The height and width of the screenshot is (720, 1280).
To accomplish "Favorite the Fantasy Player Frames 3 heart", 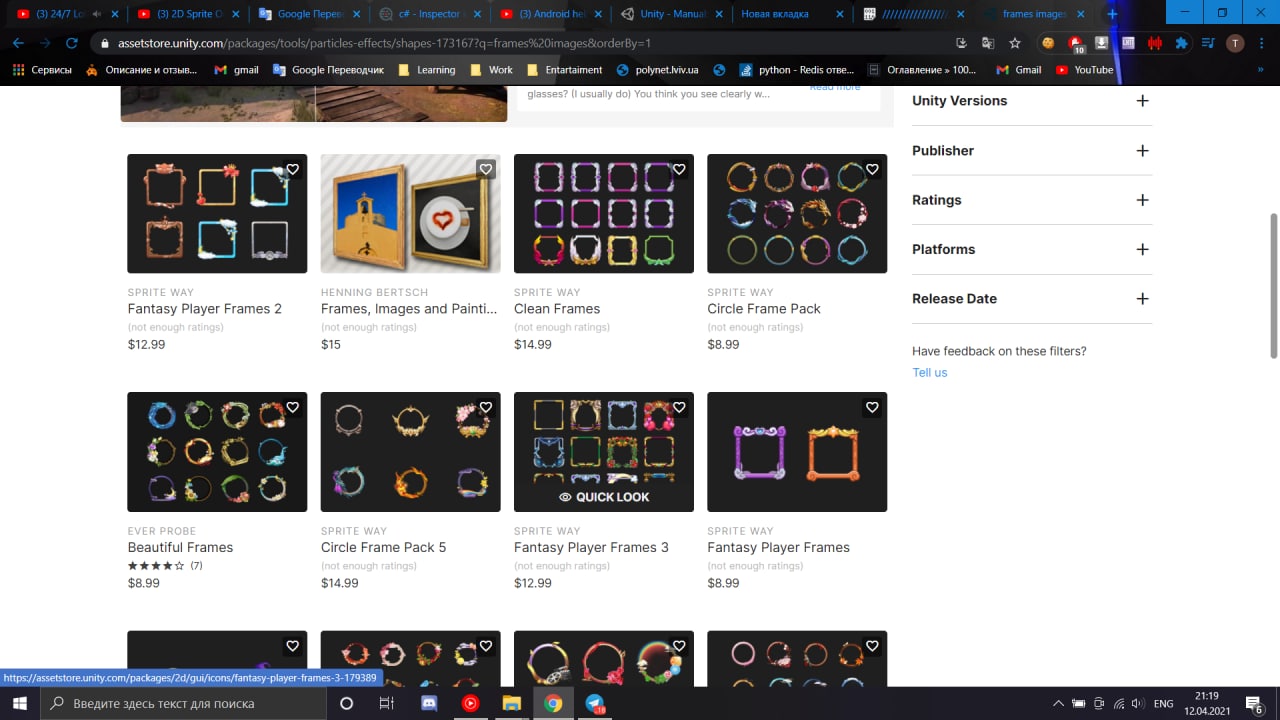I will tap(679, 407).
